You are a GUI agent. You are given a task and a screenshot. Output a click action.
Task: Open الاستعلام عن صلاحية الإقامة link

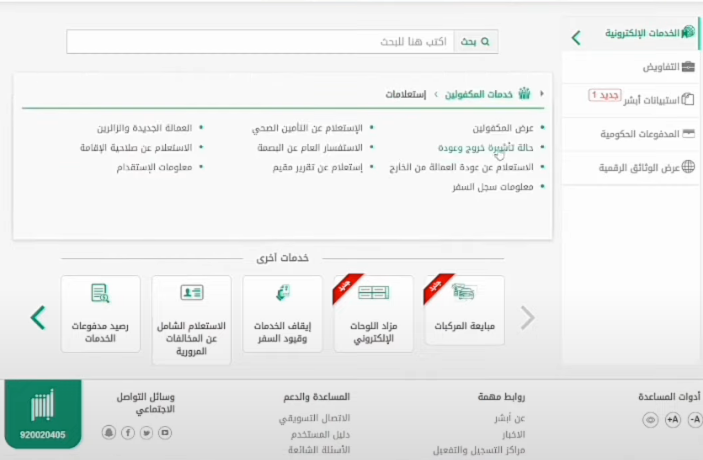point(136,148)
